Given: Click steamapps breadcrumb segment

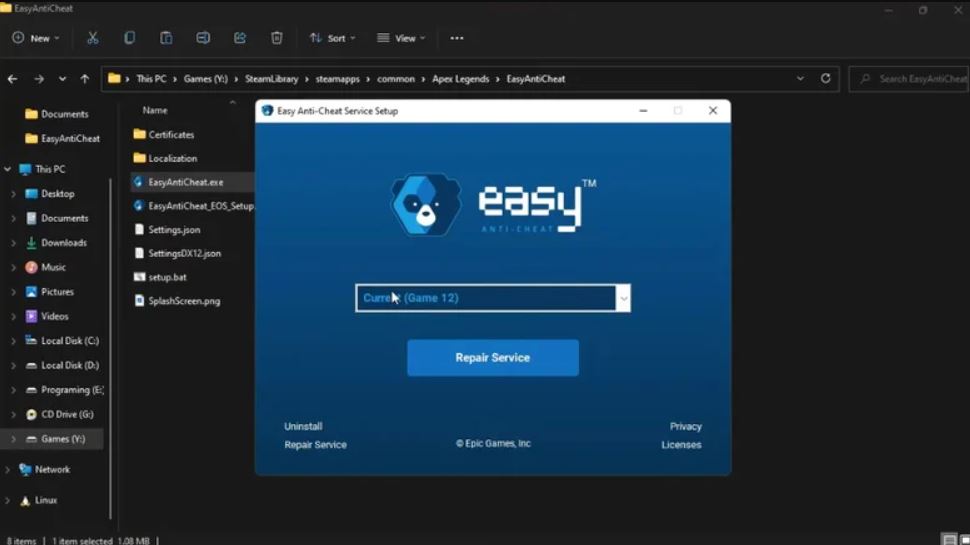Looking at the screenshot, I should coord(338,79).
